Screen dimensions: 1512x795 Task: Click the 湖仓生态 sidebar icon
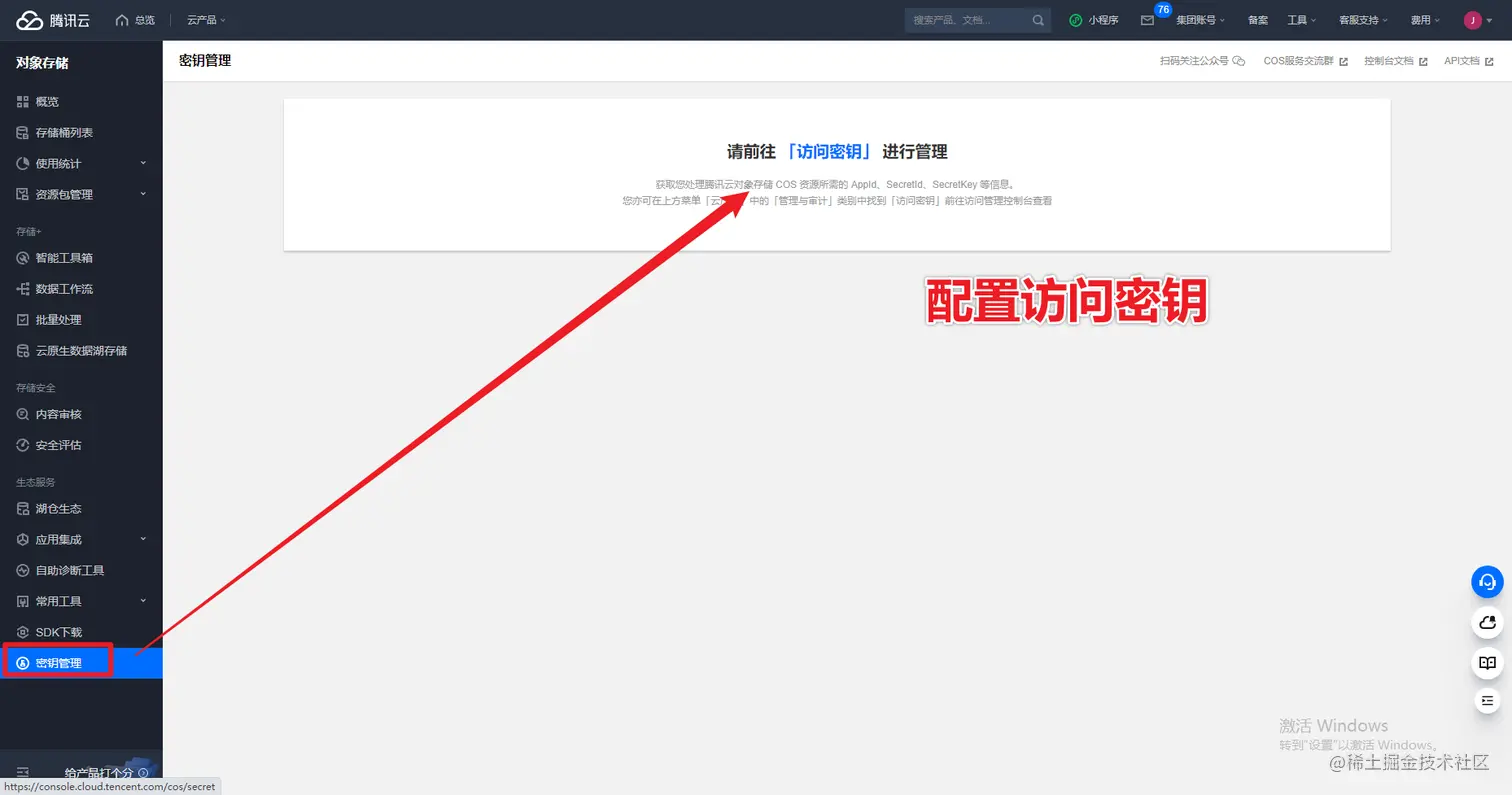23,509
